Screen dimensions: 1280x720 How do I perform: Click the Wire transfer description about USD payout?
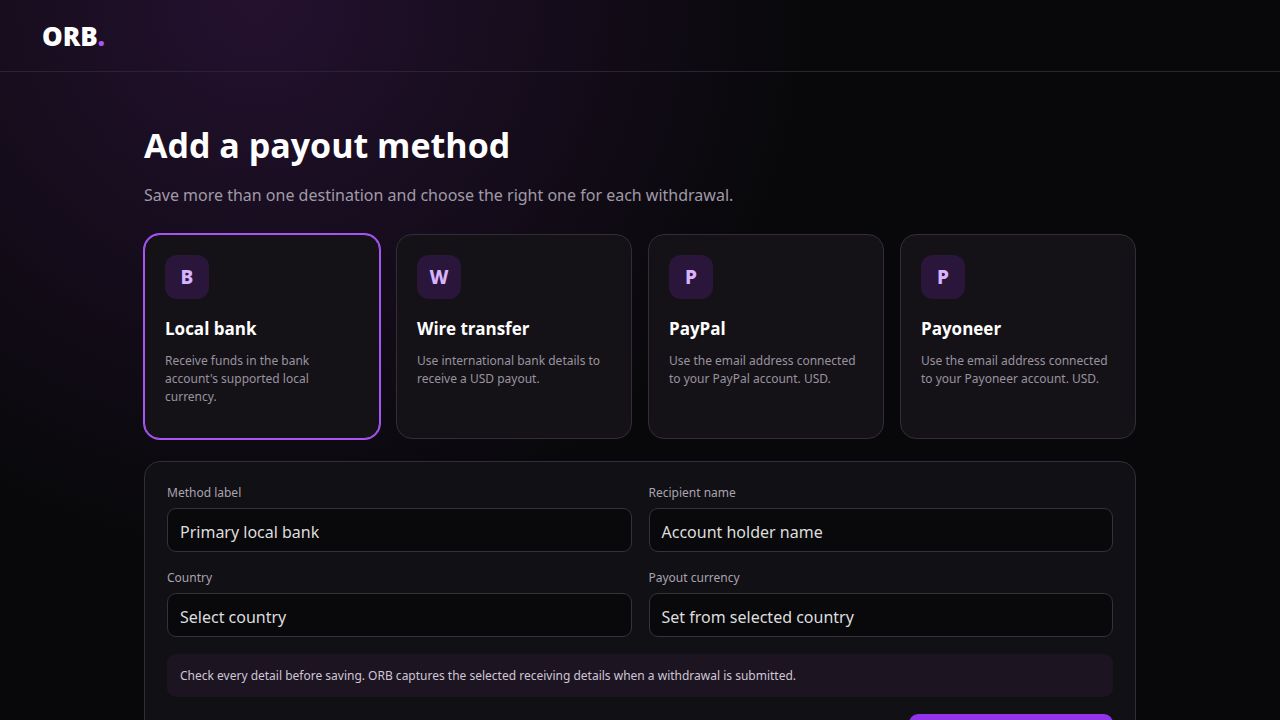coord(508,370)
